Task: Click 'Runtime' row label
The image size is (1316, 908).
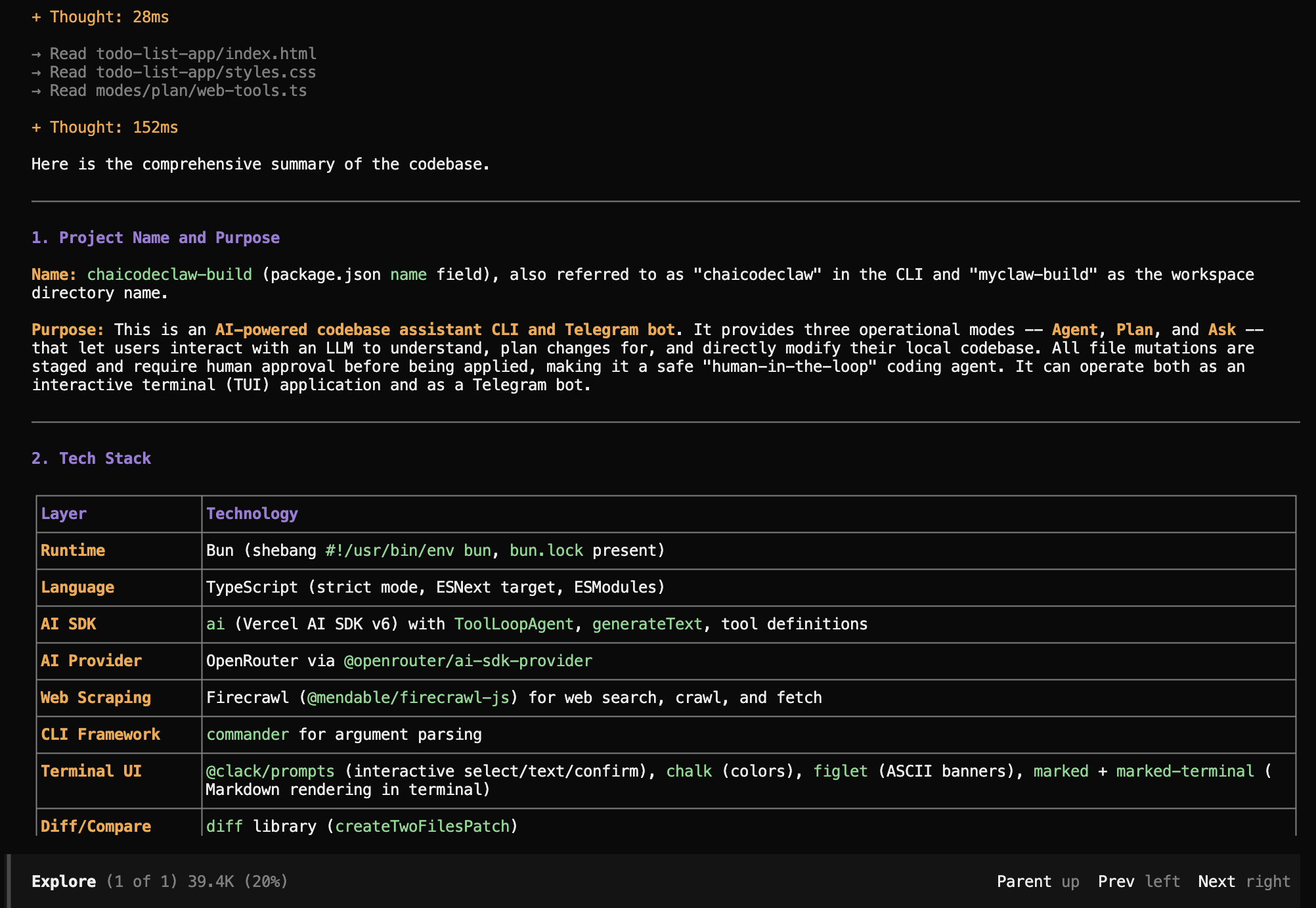Action: [73, 551]
